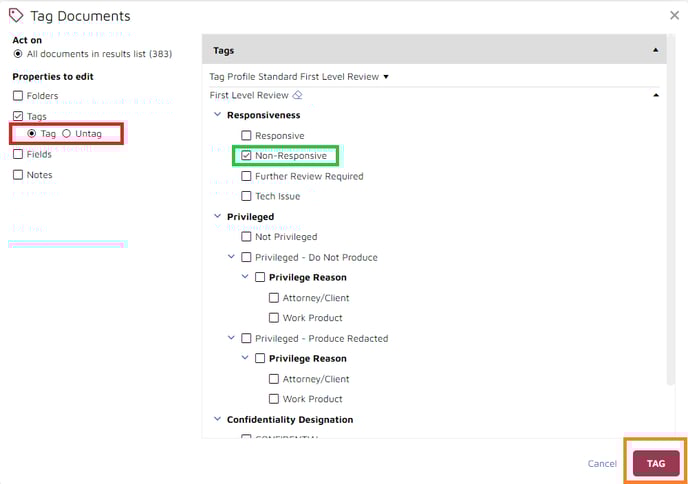This screenshot has height=484, width=688.
Task: Enable the Notes property checkbox
Action: click(x=18, y=175)
